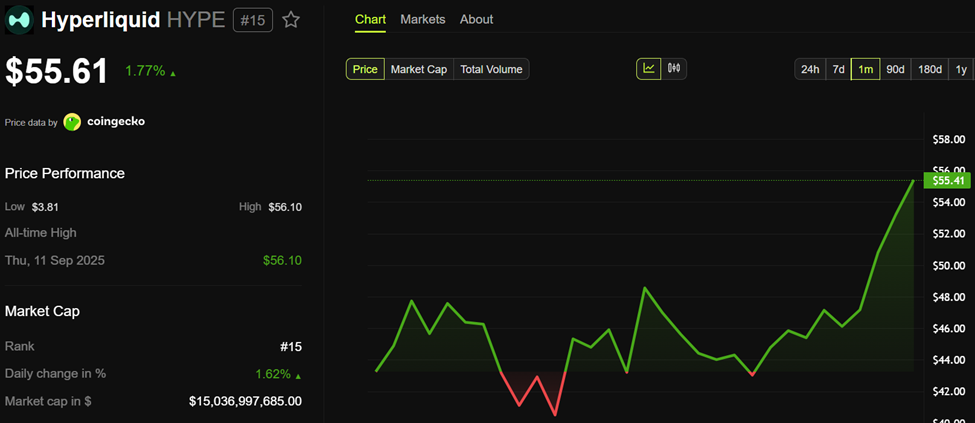Screen dimensions: 975x423
Task: Star Hyperliquid as a favorite
Action: (x=290, y=20)
